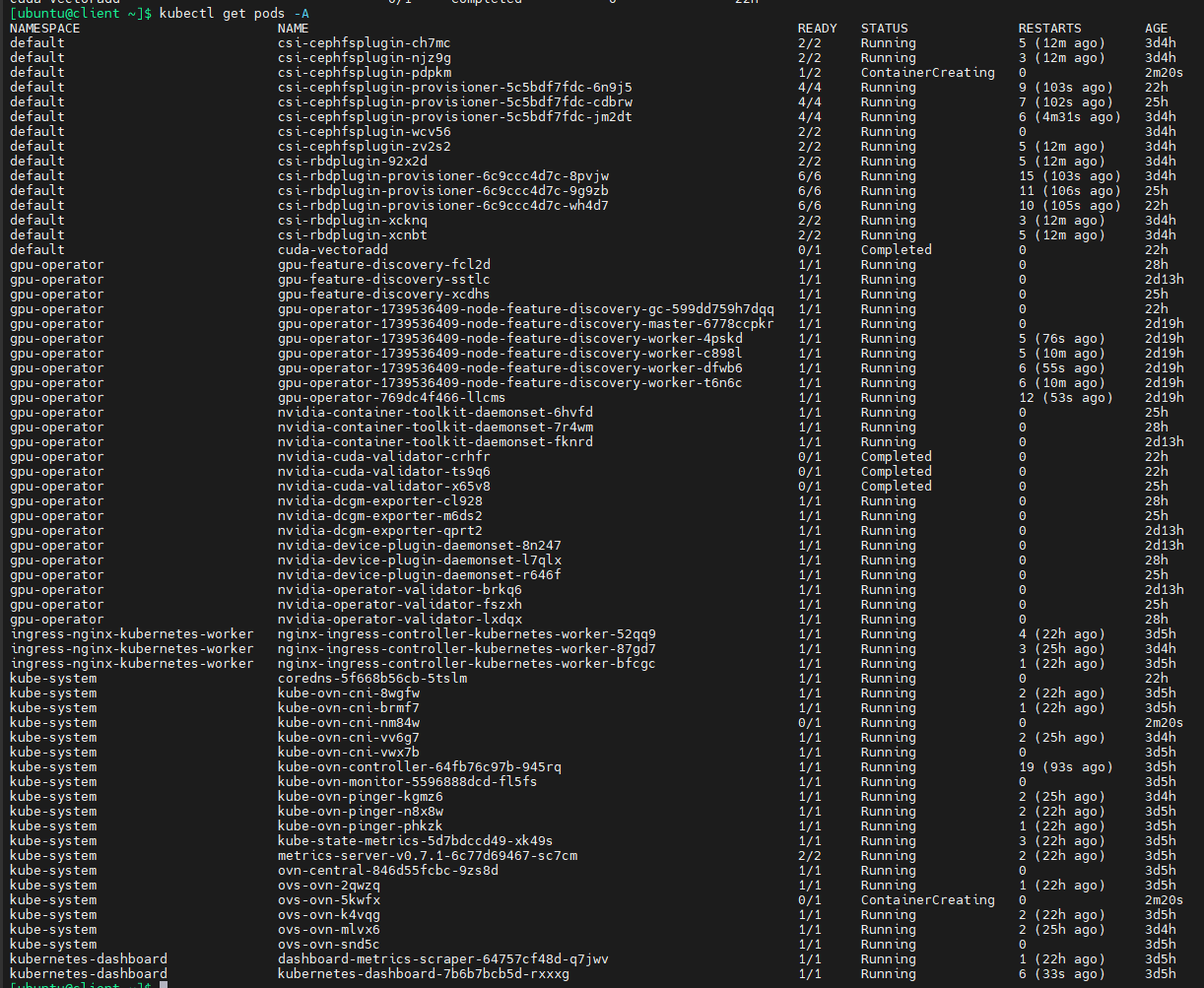Click restarts '15 (103s ago)' value
The height and width of the screenshot is (988, 1204).
(1070, 176)
